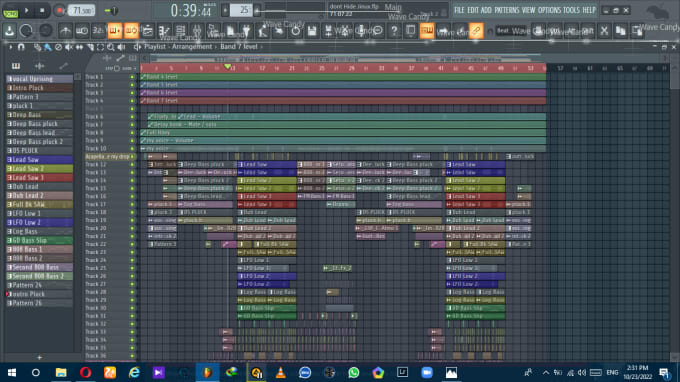The width and height of the screenshot is (680, 382).
Task: Mute Track 20 with its green dot
Action: [132, 228]
